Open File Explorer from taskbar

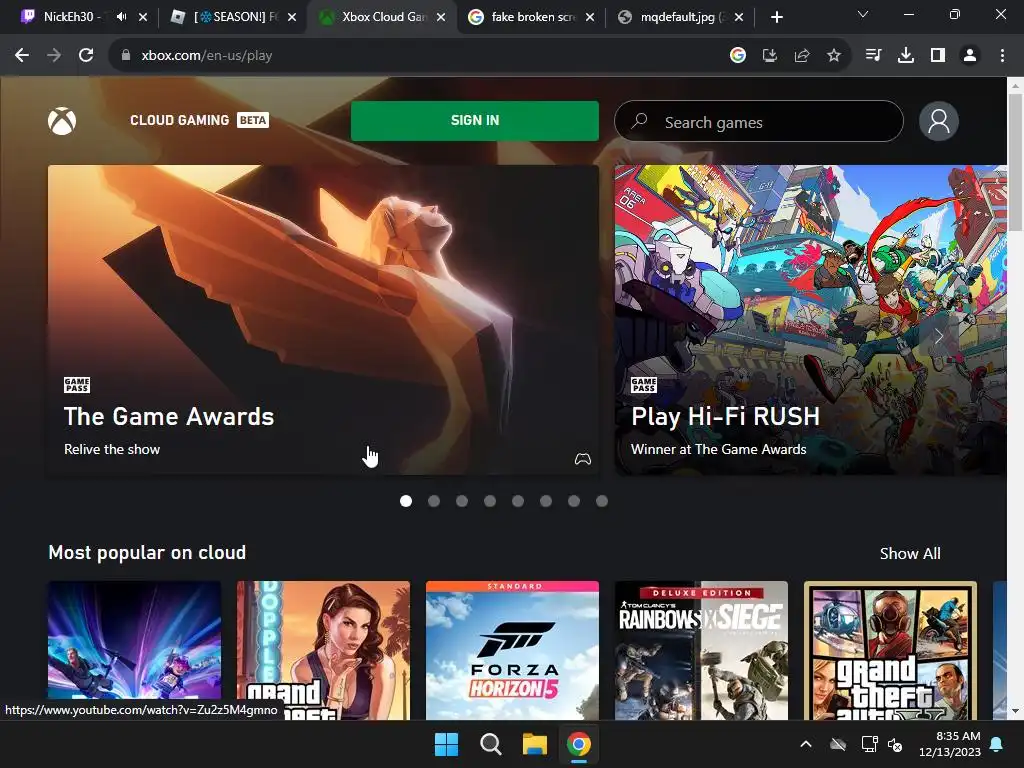click(534, 744)
